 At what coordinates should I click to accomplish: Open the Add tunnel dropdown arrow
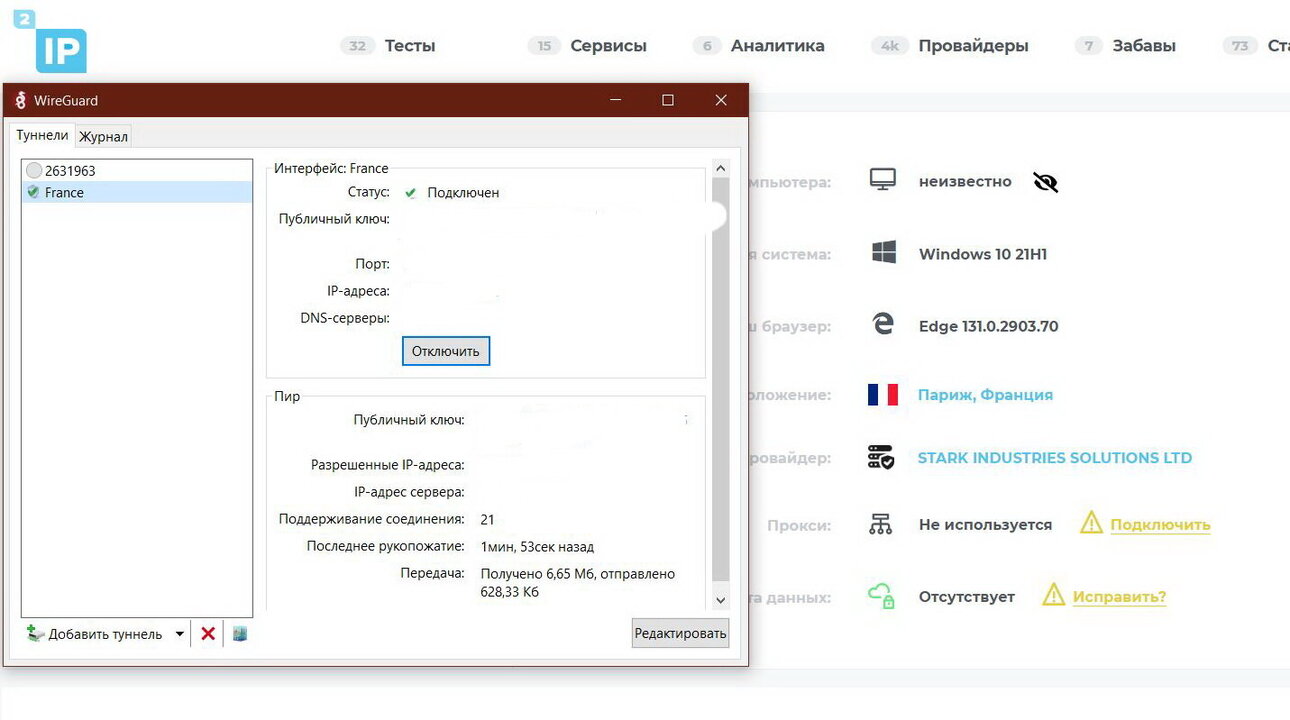(180, 634)
